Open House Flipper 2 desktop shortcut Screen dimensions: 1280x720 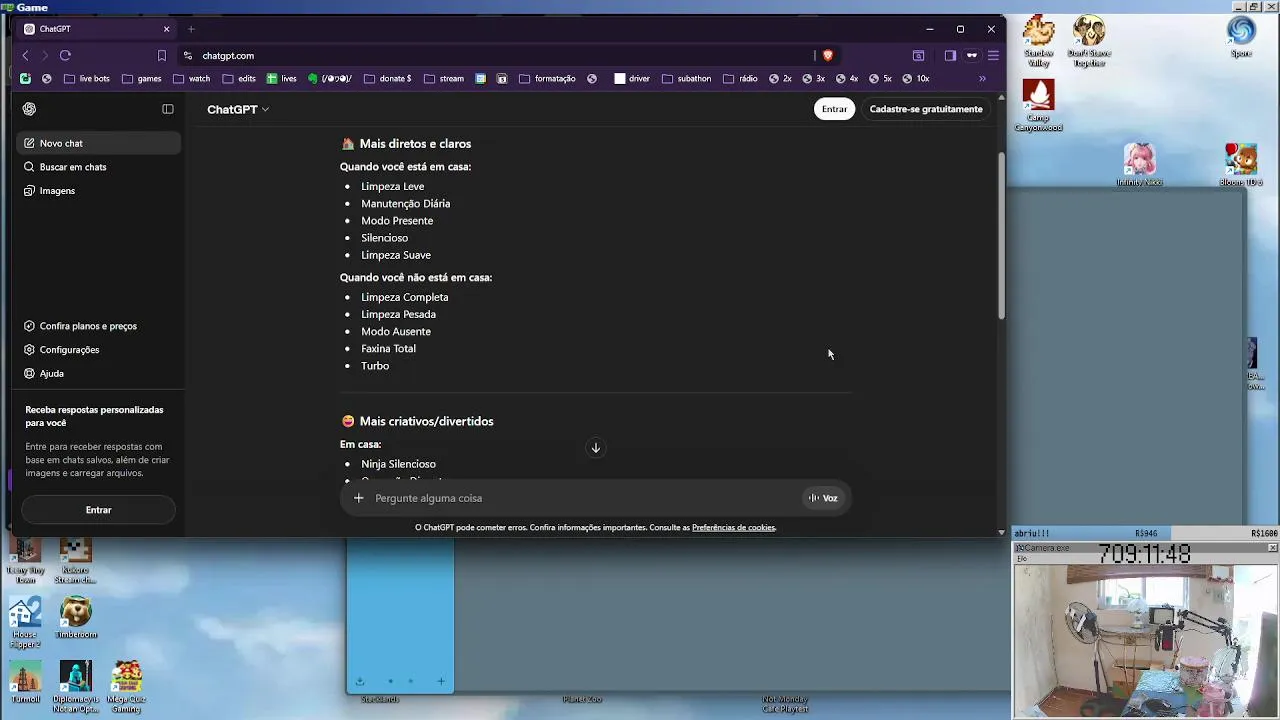click(25, 623)
